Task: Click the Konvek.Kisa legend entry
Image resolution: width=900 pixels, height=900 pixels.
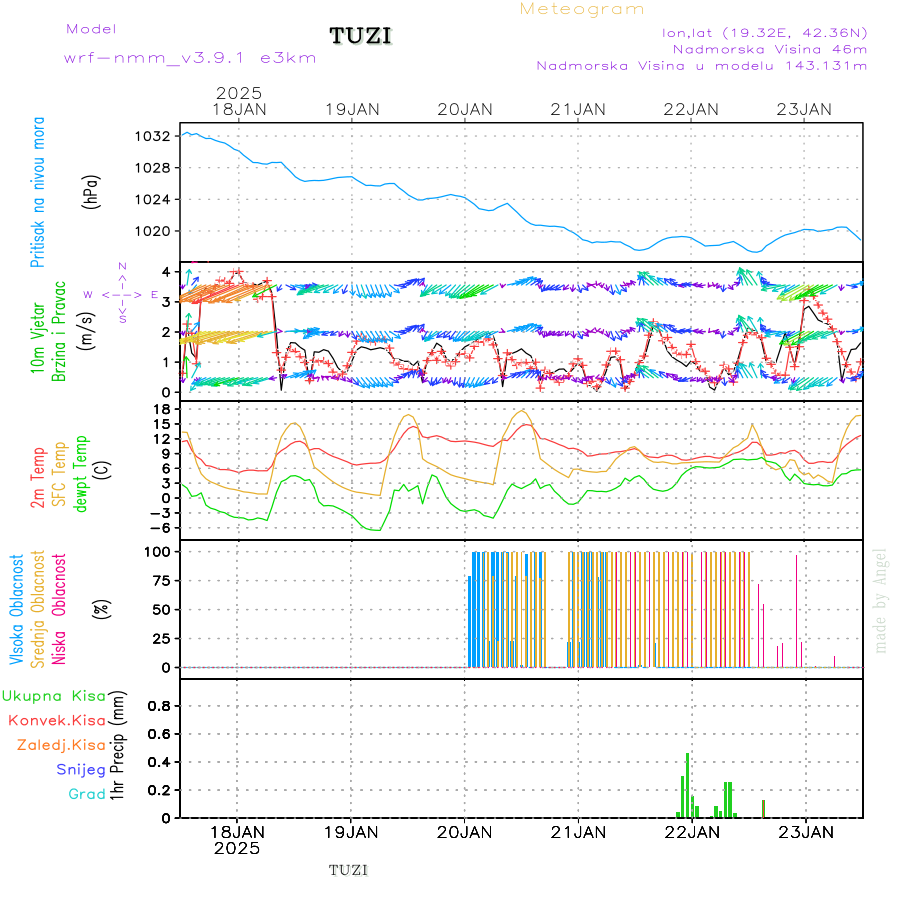Action: tap(56, 720)
